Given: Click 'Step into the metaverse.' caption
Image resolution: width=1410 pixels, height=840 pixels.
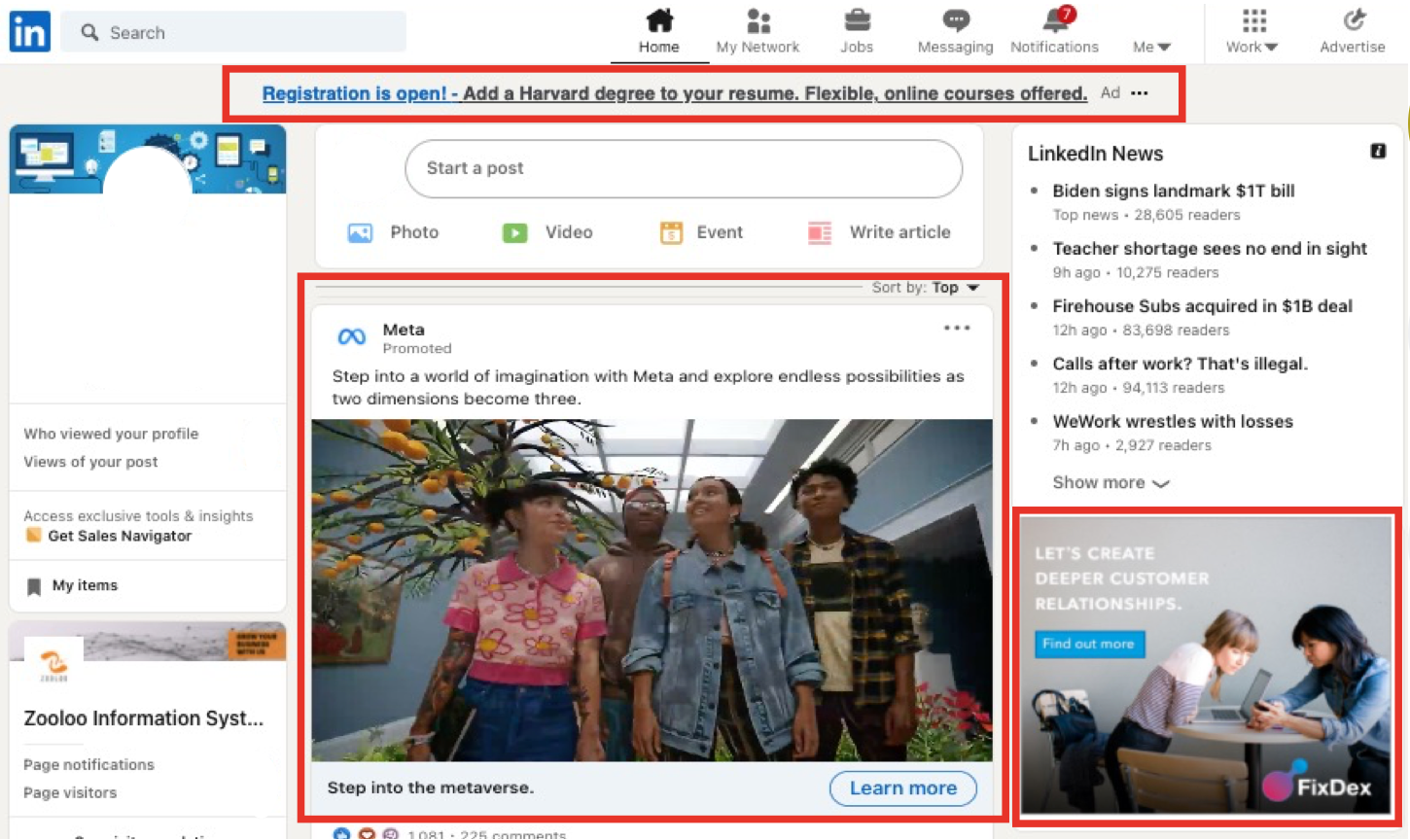Looking at the screenshot, I should [431, 787].
